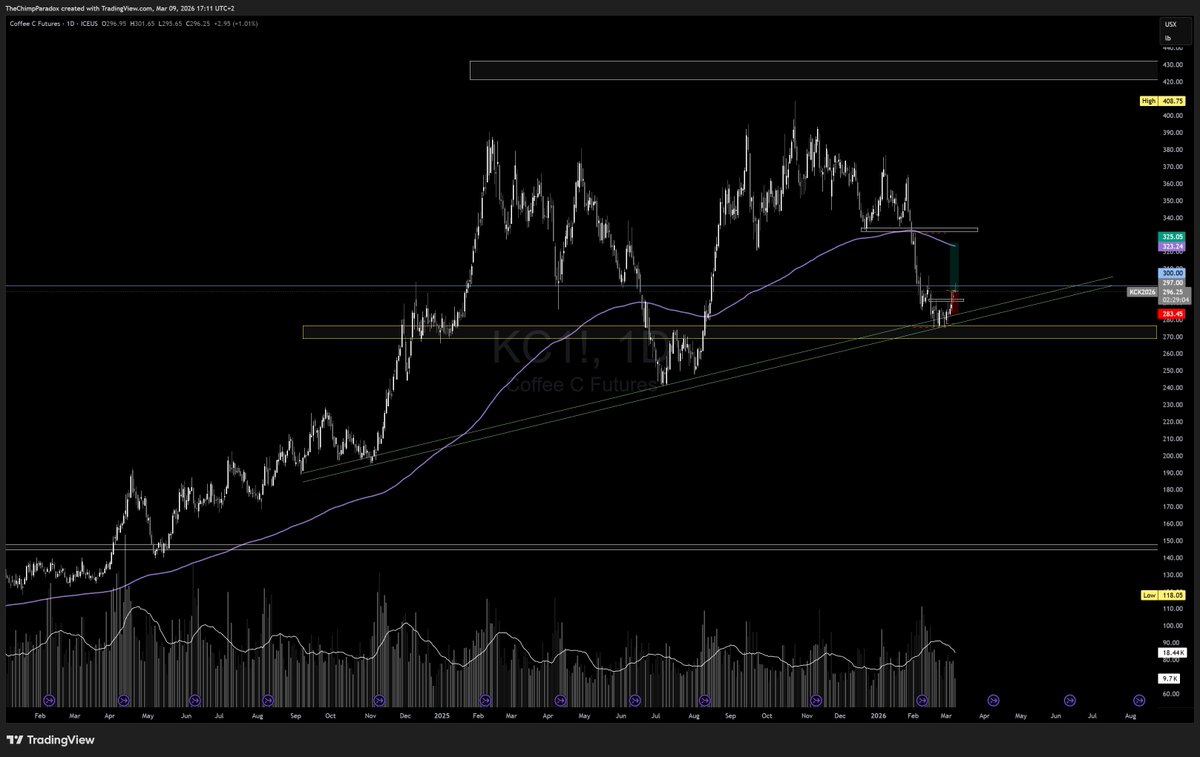
Task: Select the green profit zone of long position
Action: 954,268
